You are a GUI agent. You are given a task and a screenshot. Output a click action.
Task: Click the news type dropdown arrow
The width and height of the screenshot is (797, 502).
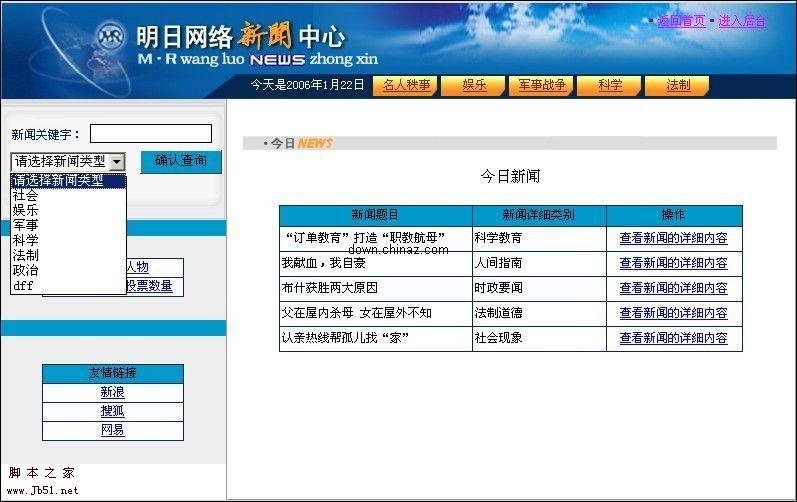(x=117, y=162)
